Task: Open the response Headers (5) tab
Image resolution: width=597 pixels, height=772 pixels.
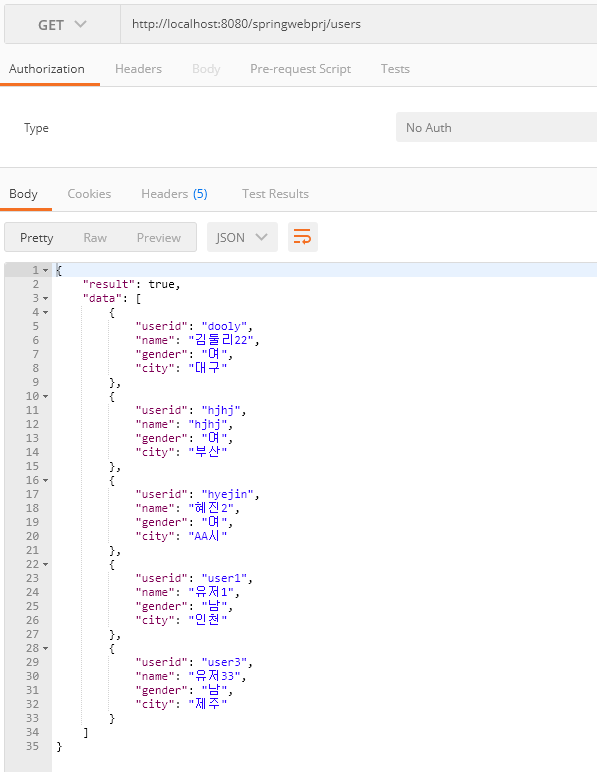Action: pos(174,194)
